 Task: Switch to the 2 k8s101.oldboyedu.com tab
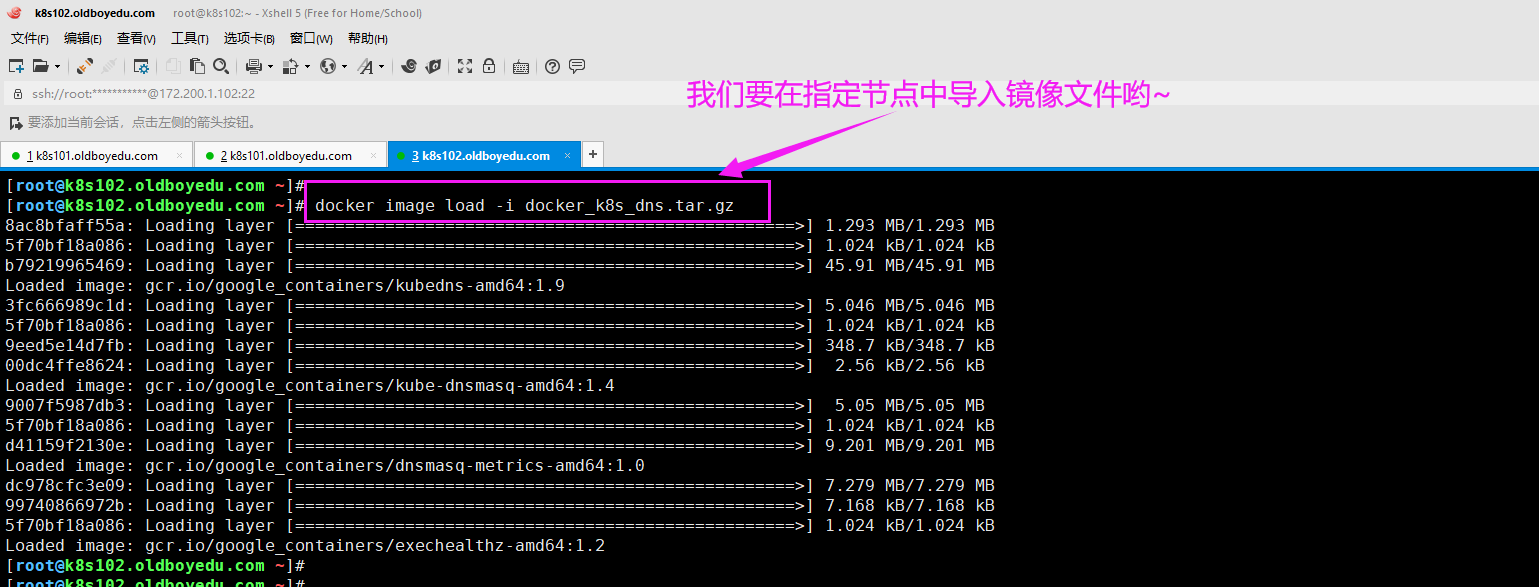click(x=284, y=156)
